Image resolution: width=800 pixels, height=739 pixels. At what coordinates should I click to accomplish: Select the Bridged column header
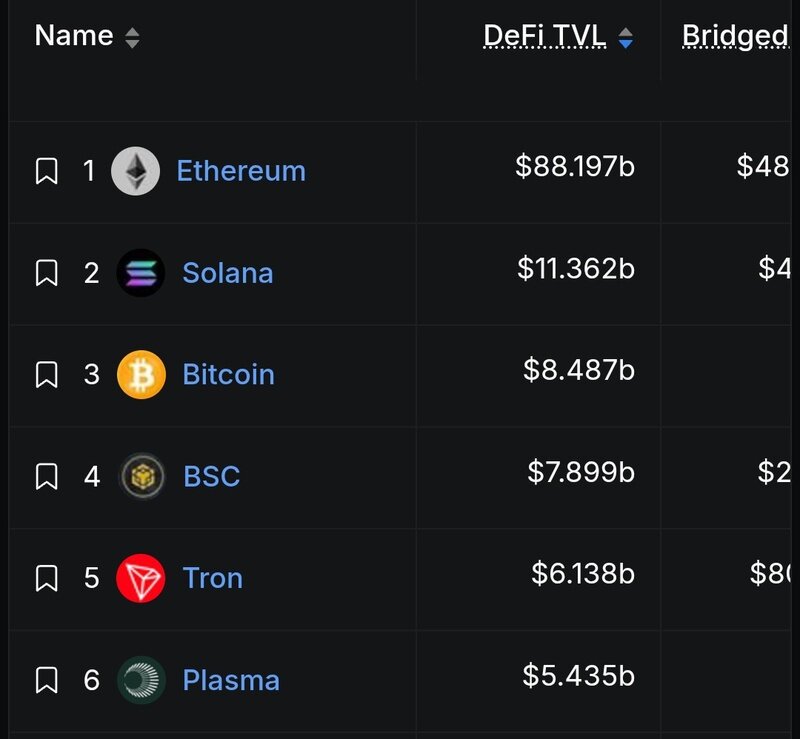pos(735,37)
